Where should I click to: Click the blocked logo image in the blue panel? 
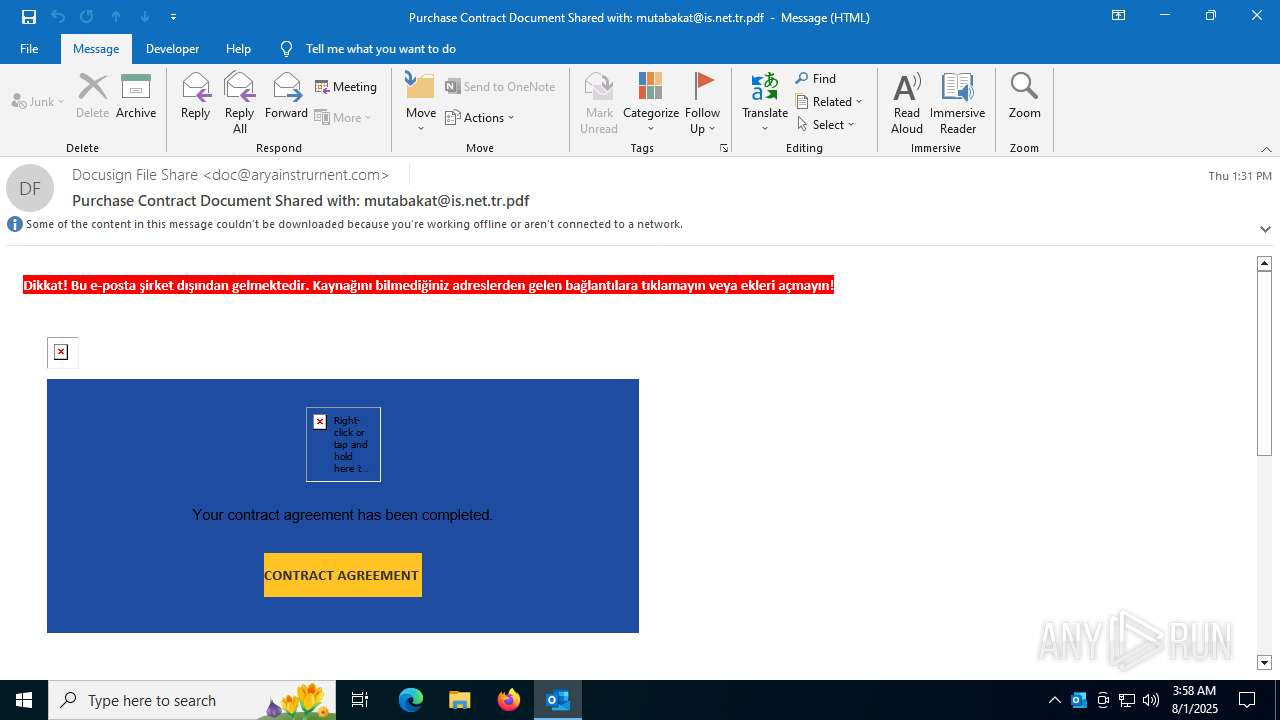[x=343, y=444]
